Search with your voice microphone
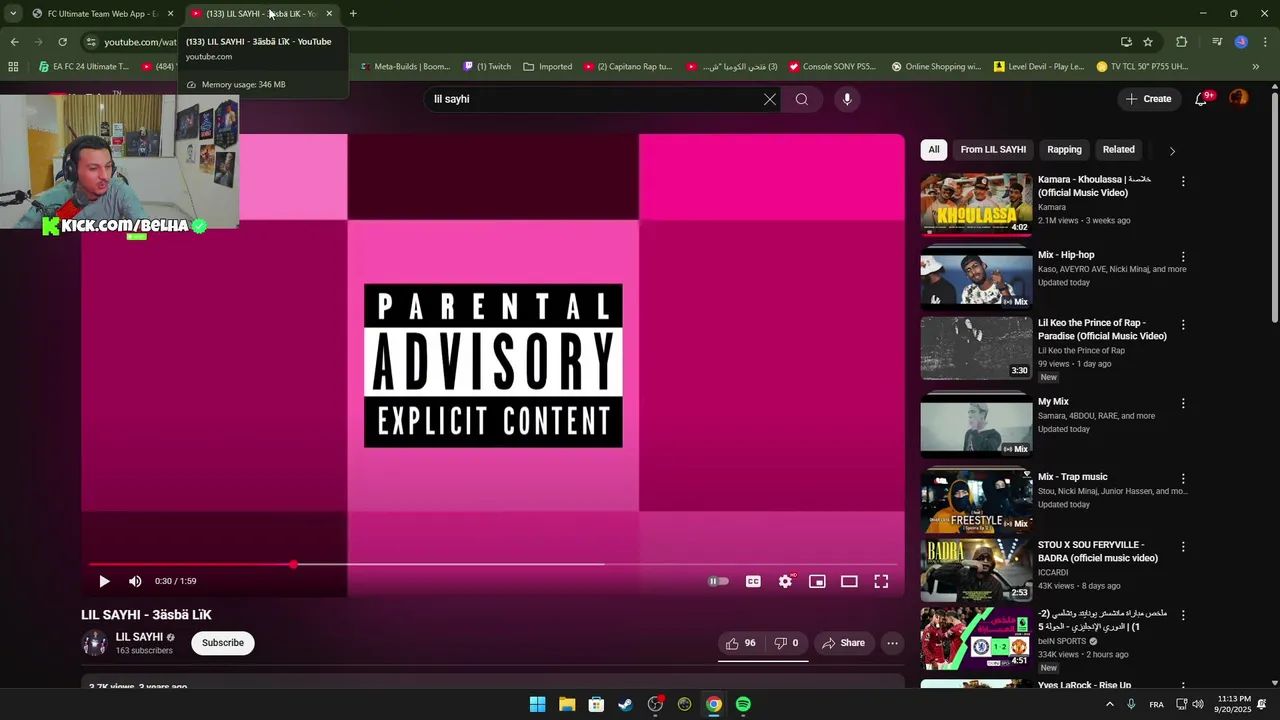 847,99
